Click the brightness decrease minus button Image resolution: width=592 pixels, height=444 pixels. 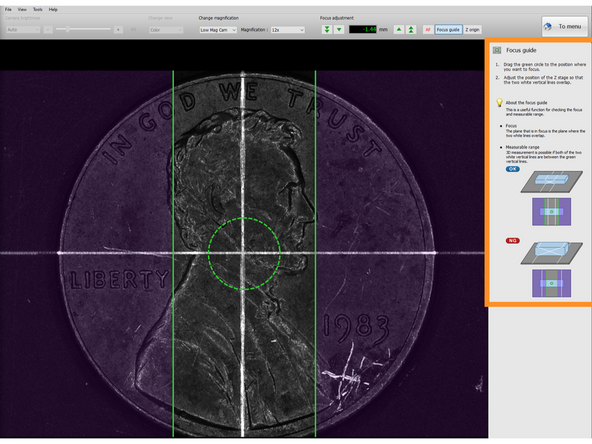[x=48, y=30]
